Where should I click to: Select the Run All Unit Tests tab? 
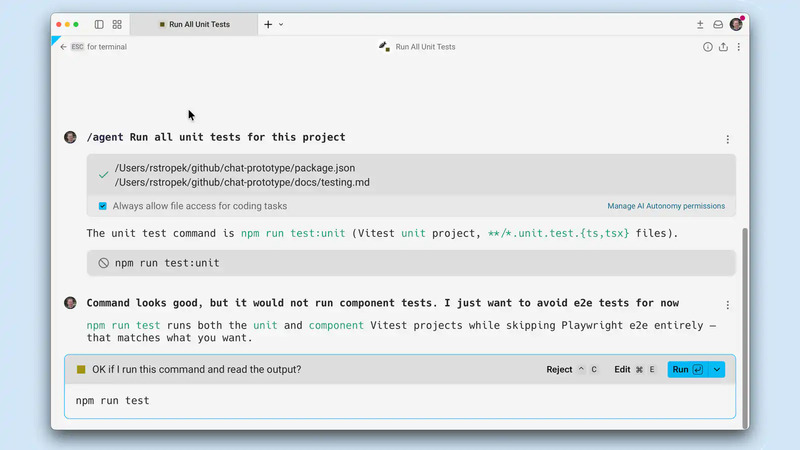click(194, 24)
